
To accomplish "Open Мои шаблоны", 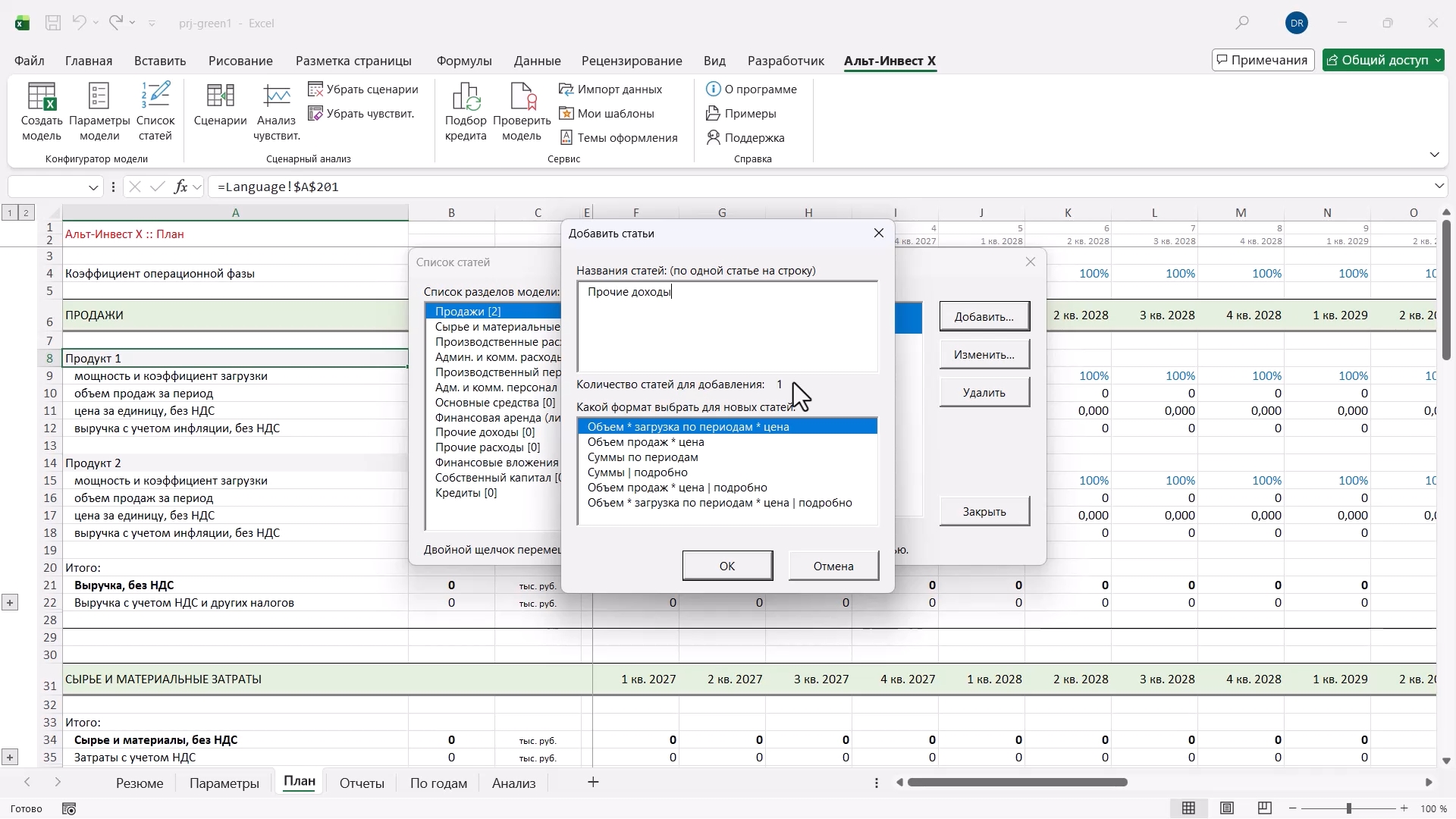I will click(x=607, y=114).
